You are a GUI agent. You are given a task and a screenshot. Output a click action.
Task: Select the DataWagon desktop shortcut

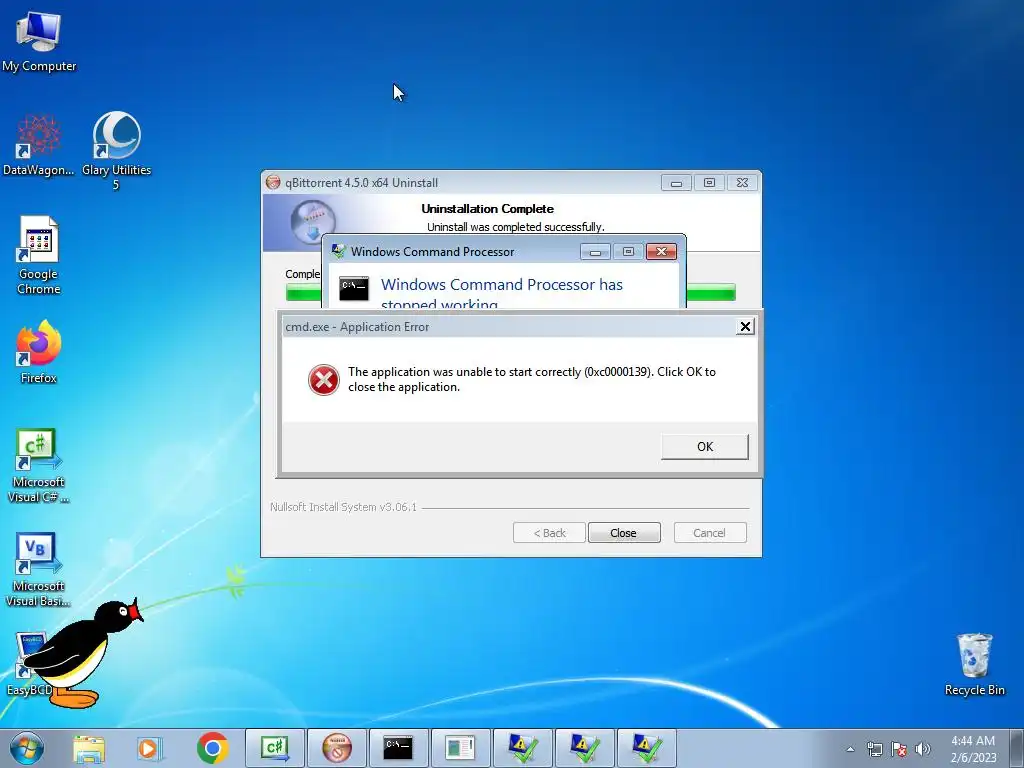pos(39,145)
